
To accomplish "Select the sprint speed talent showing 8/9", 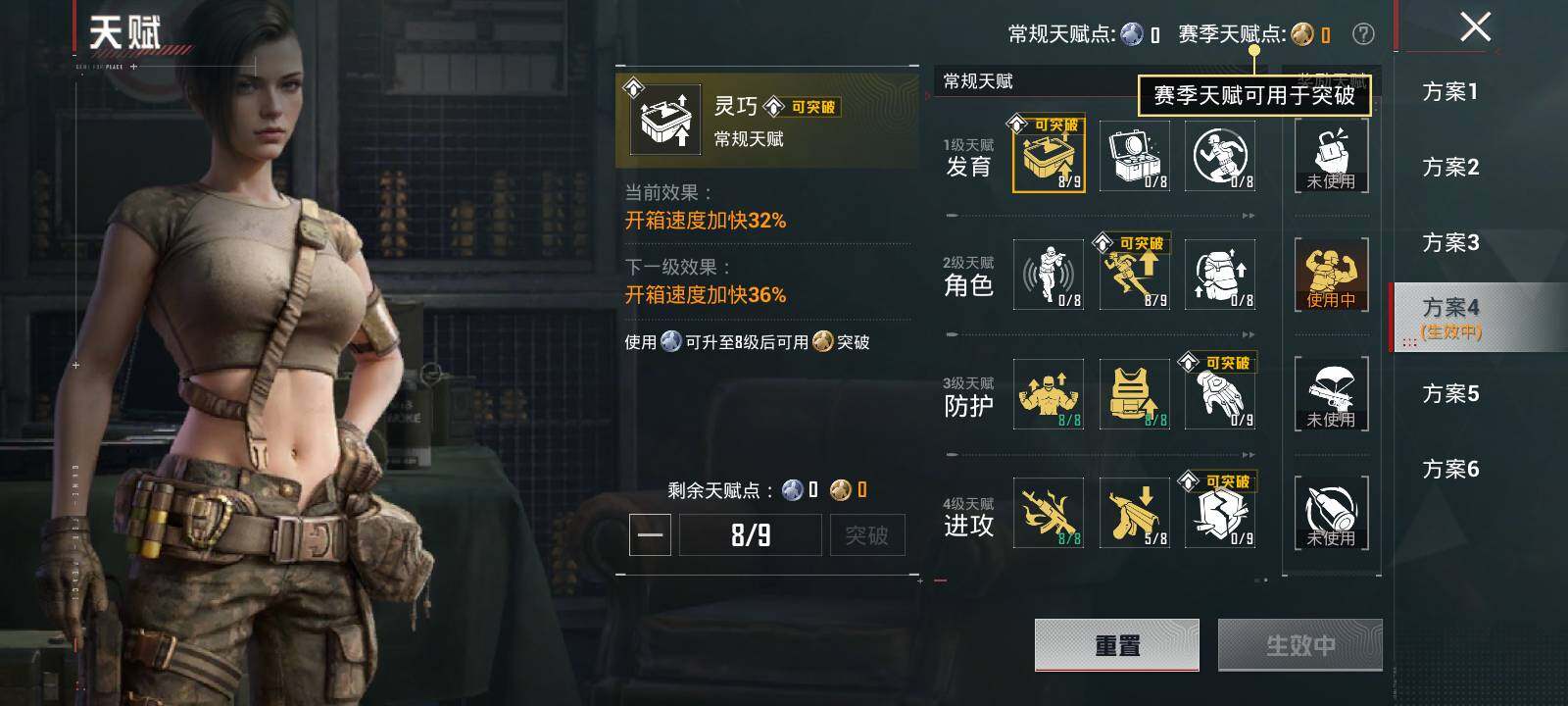I will [1135, 275].
